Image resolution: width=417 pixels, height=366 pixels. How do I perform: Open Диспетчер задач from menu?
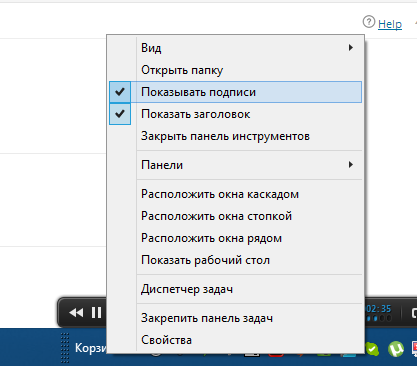235,289
